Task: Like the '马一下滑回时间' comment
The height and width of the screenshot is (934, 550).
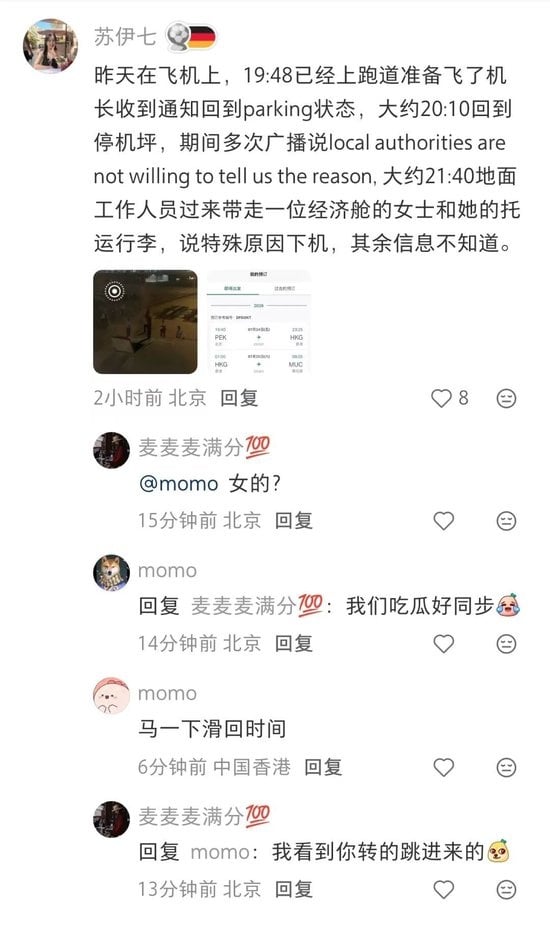Action: tap(443, 767)
